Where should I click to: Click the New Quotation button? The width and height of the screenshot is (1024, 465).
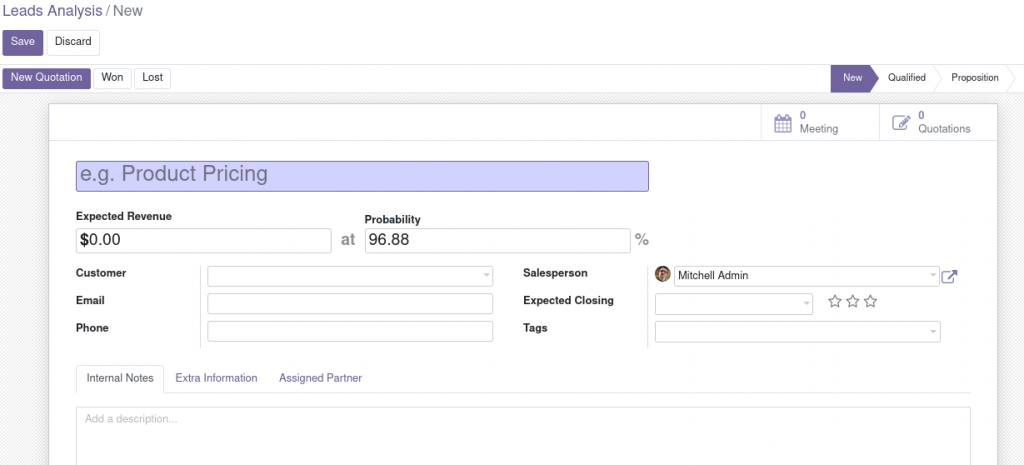pos(46,78)
